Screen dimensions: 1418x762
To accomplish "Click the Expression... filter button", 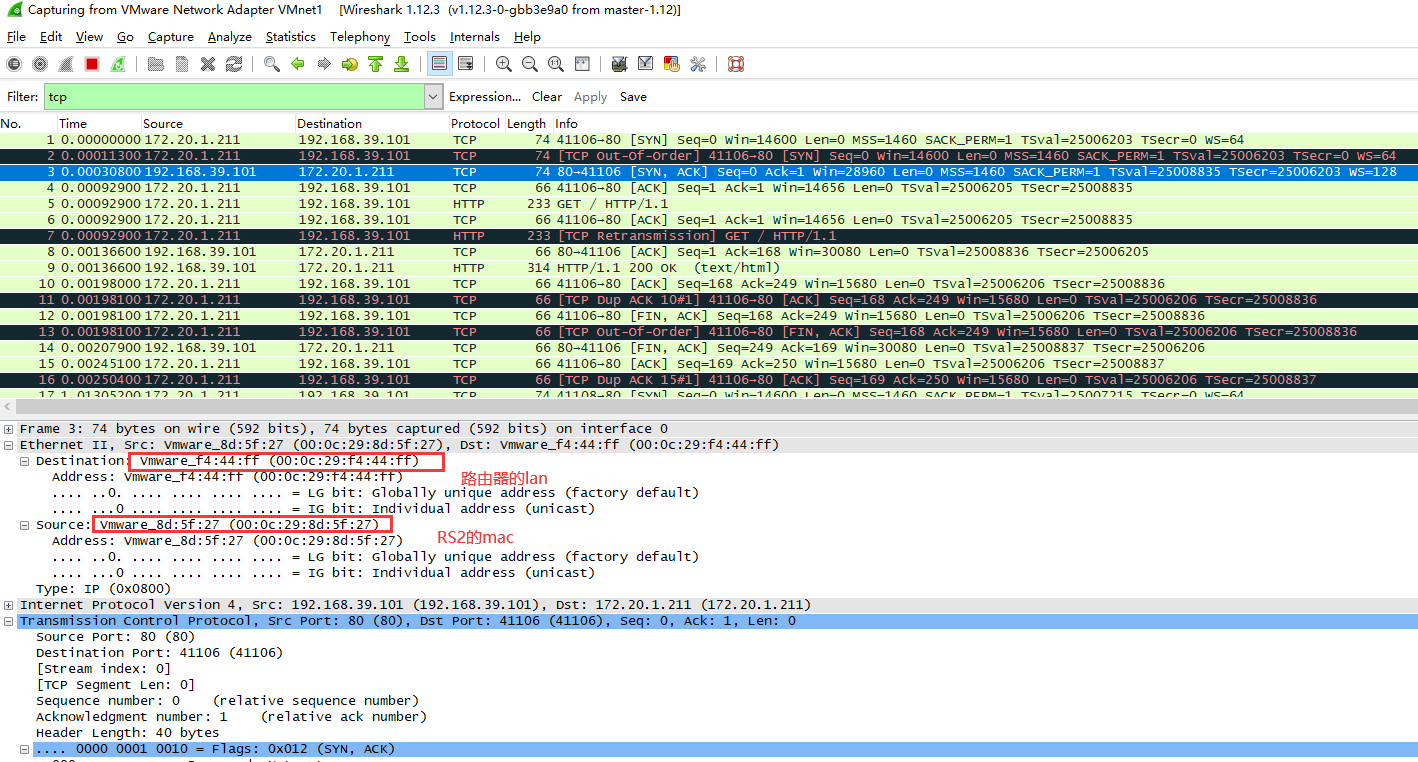I will coord(485,97).
